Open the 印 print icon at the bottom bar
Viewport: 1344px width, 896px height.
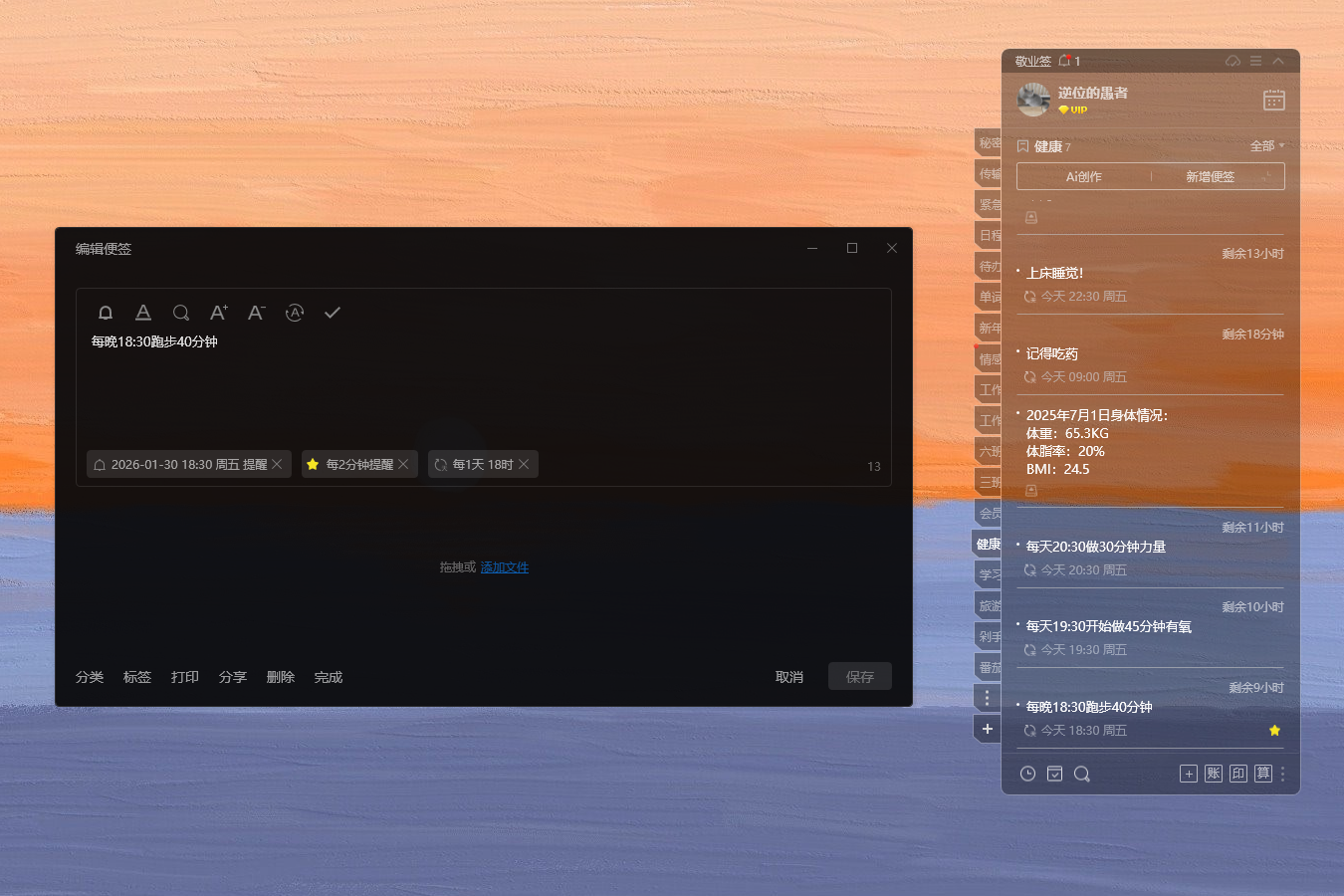coord(1237,773)
